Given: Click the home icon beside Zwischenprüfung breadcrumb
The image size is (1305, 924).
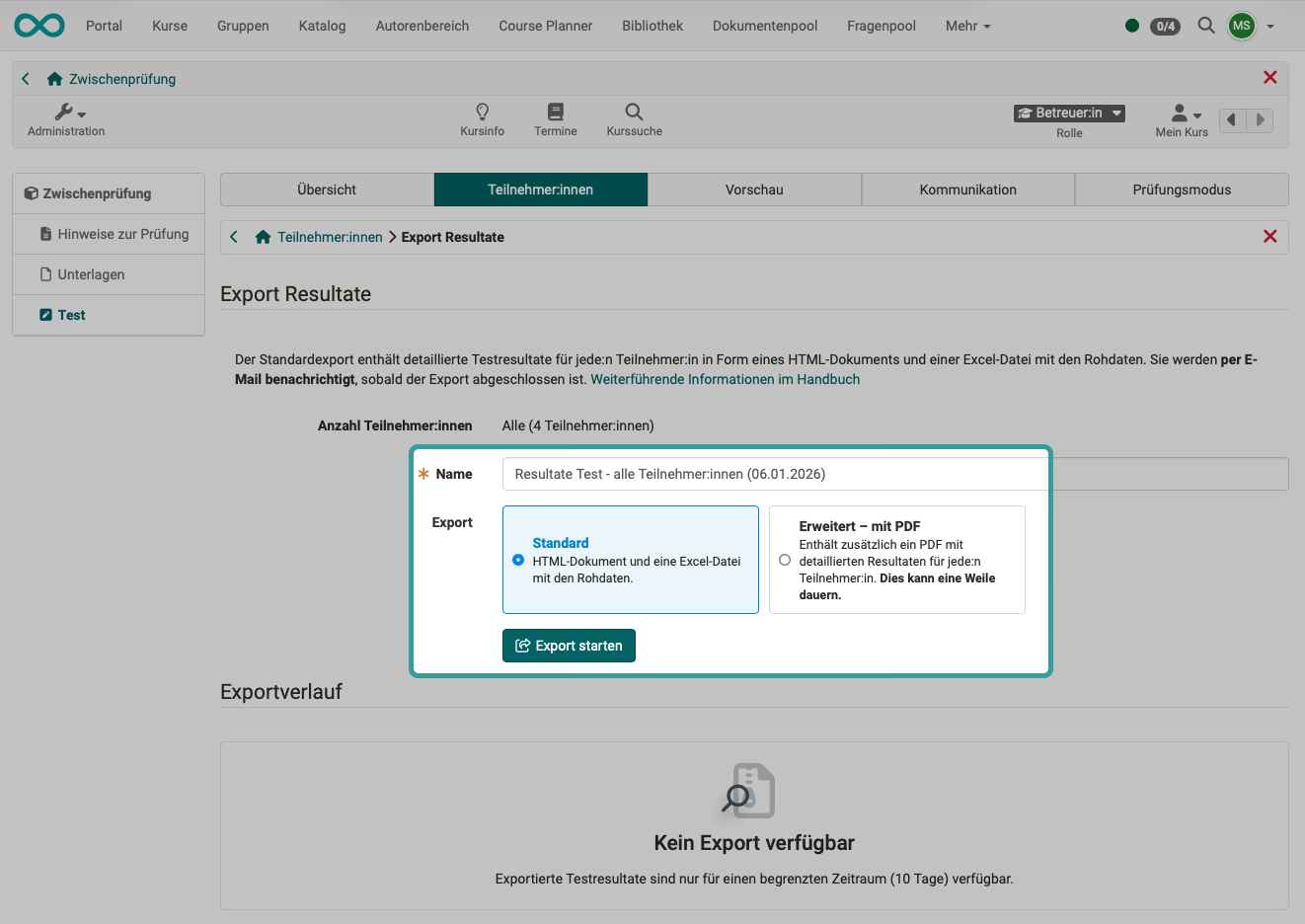Looking at the screenshot, I should coord(55,78).
